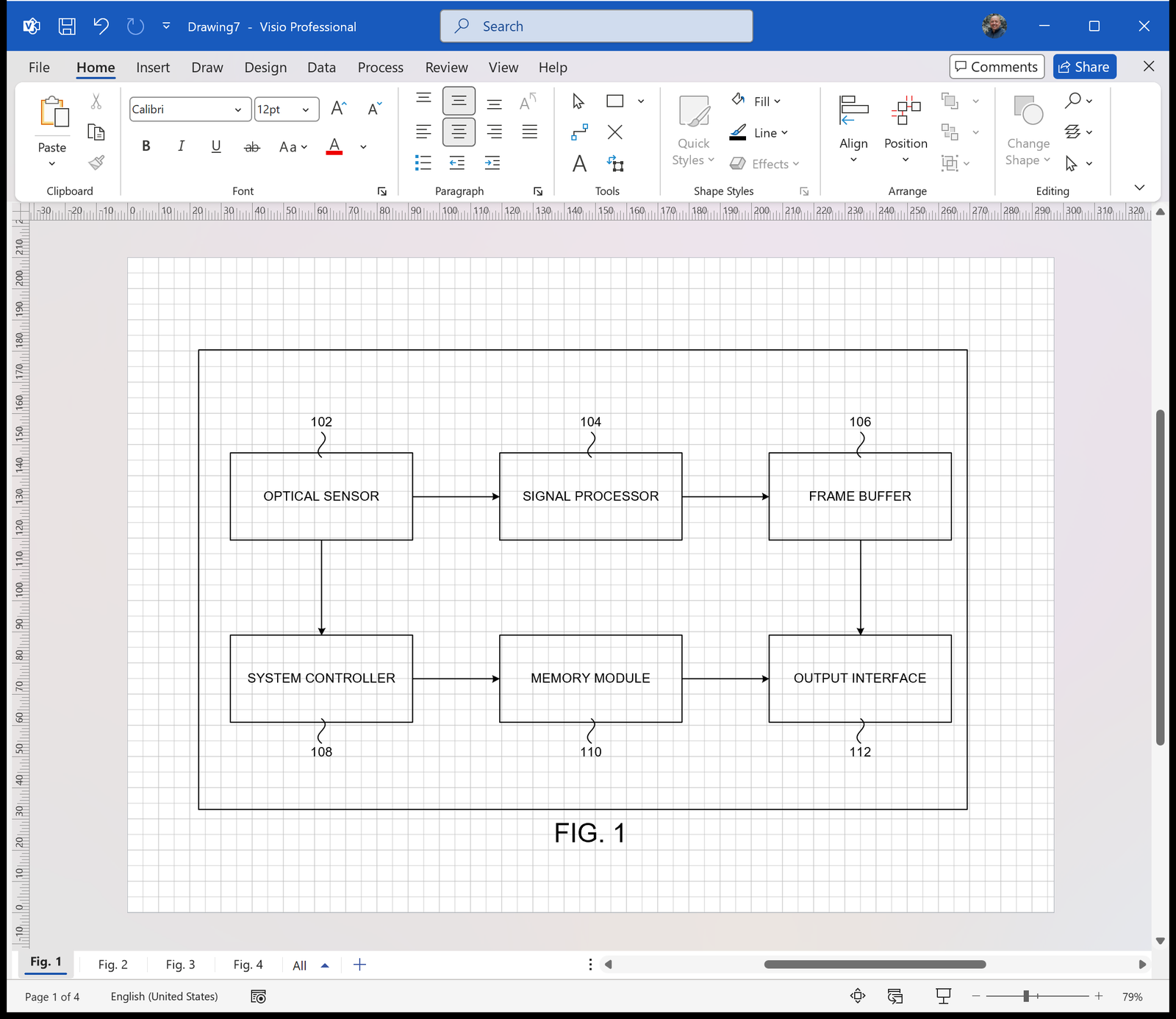
Task: Toggle align left text
Action: click(423, 132)
